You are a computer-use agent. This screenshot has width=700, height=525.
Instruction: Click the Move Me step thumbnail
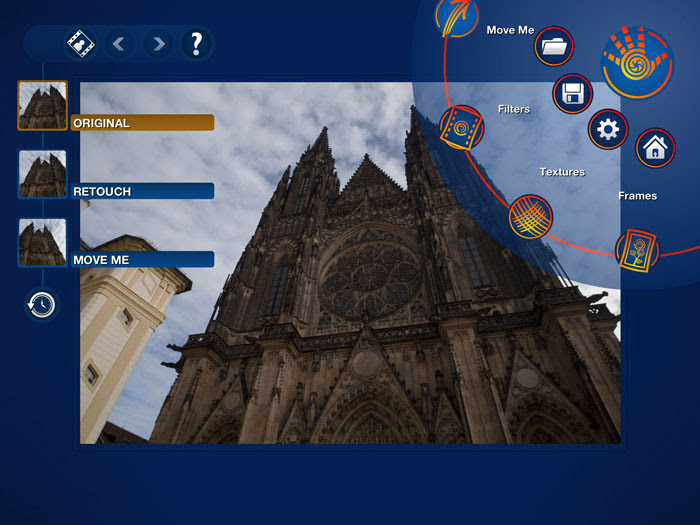tap(42, 242)
